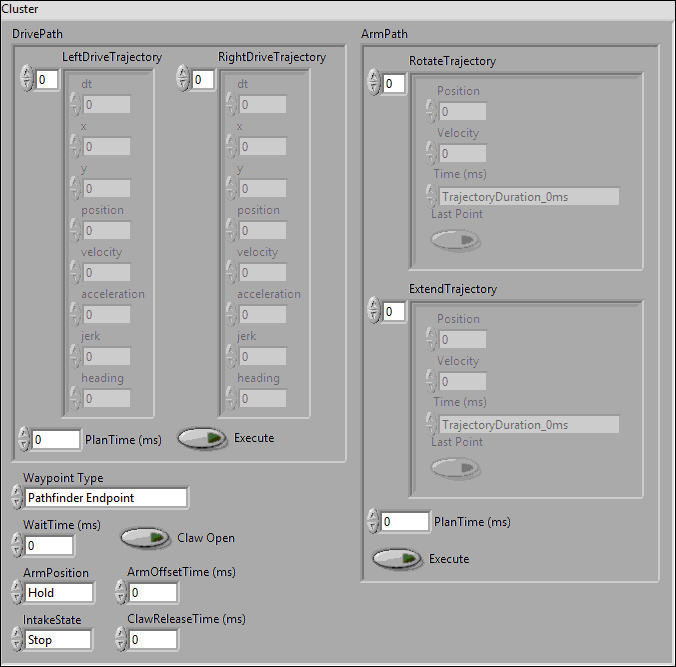This screenshot has width=676, height=667.
Task: Click the ClawReleaseTime (ms) stepper arrows
Action: 121,639
